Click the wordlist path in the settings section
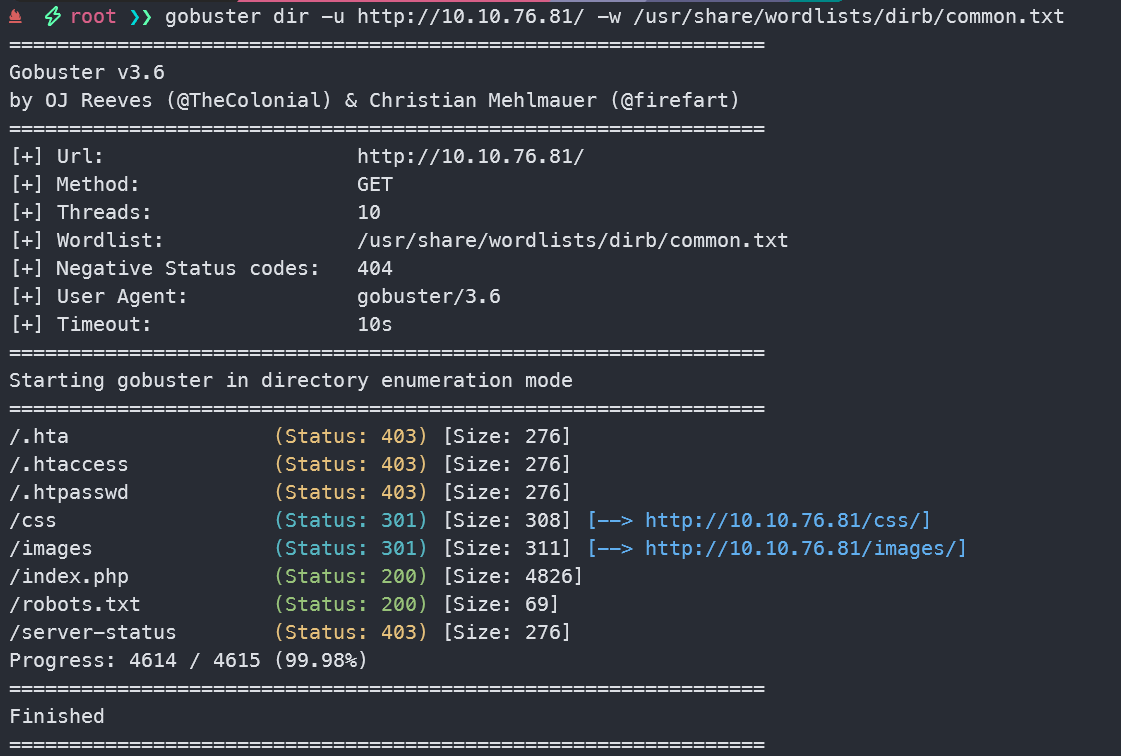 (572, 240)
